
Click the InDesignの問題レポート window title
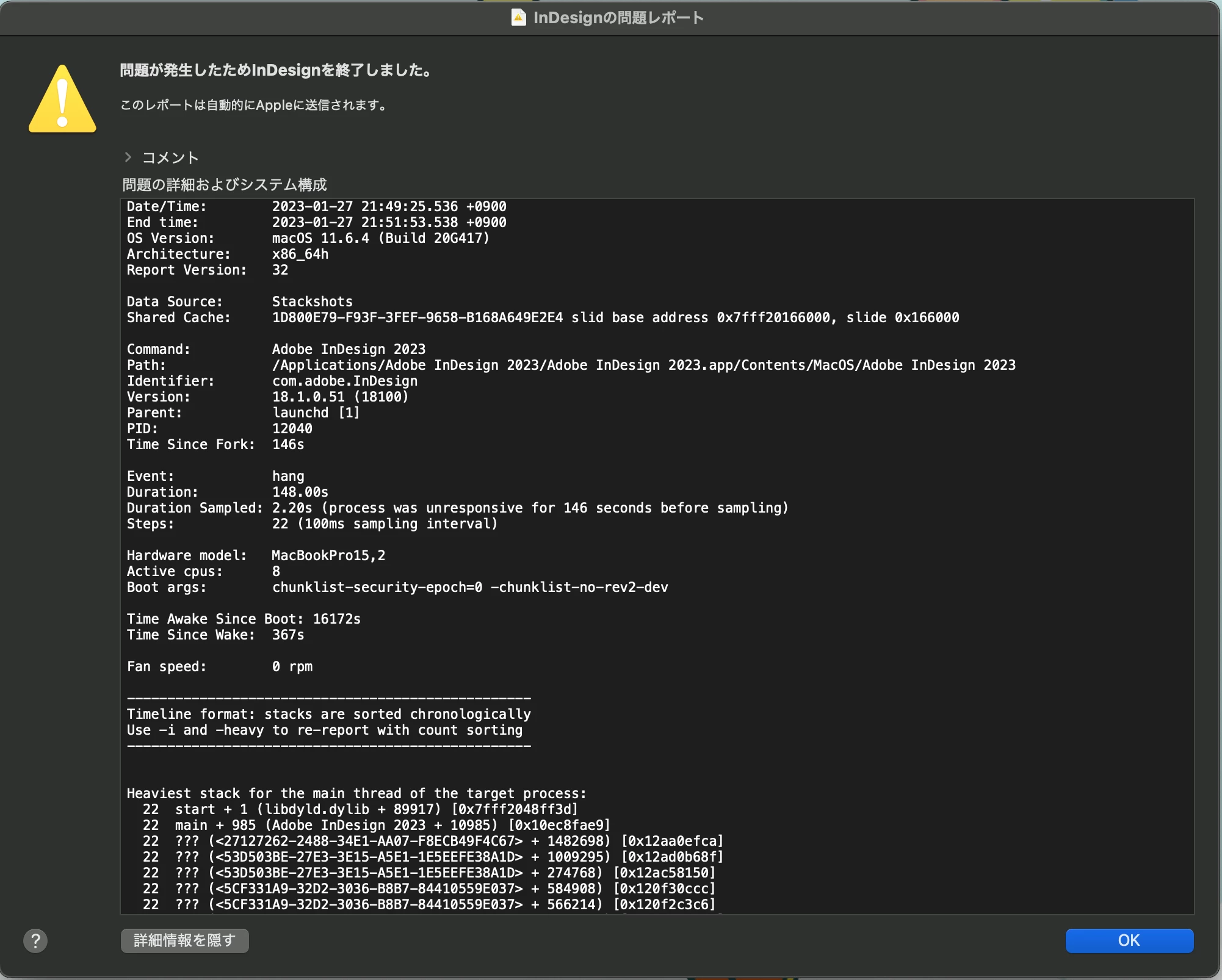(618, 18)
